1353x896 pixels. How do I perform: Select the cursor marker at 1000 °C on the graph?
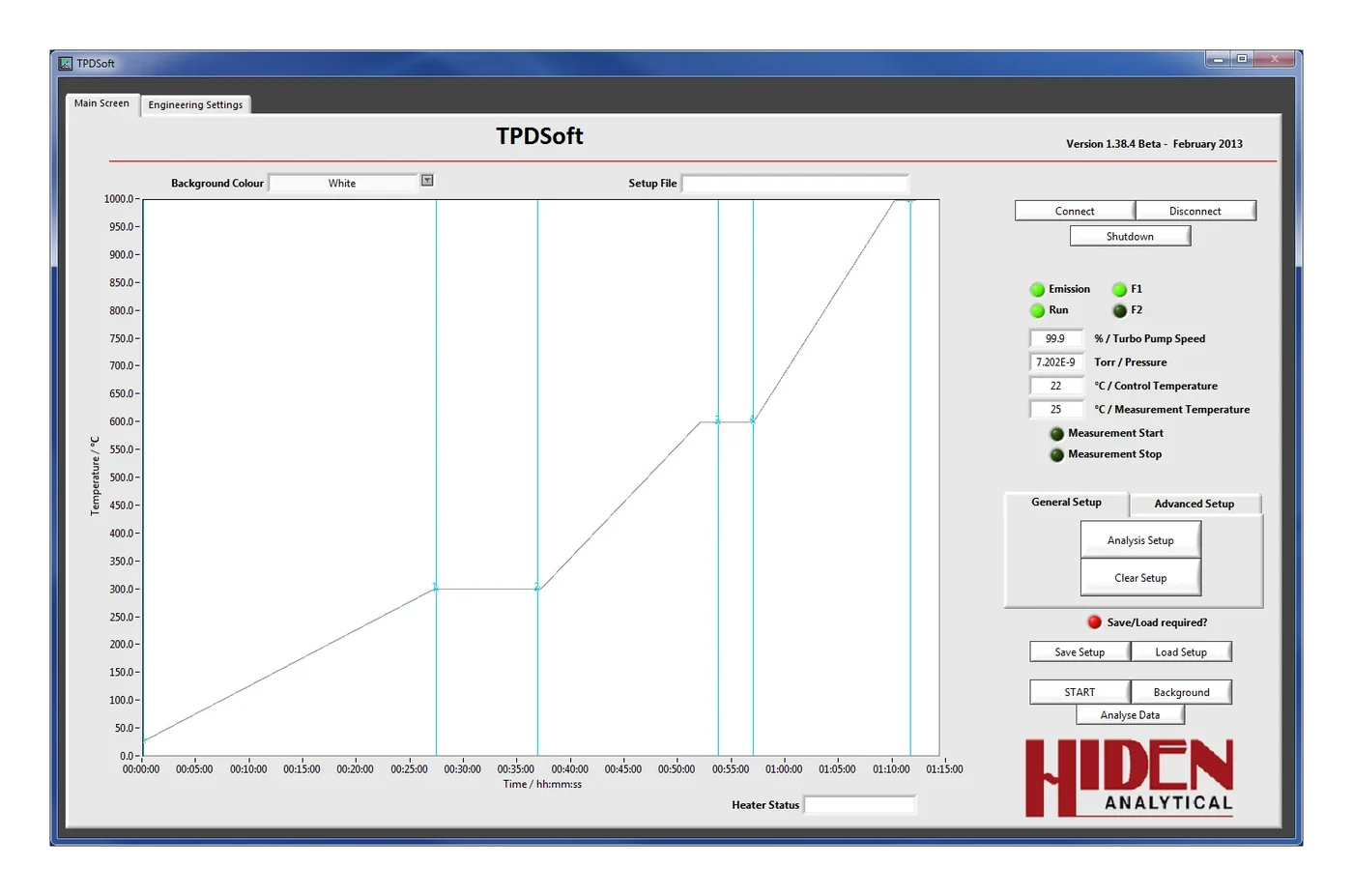[909, 201]
